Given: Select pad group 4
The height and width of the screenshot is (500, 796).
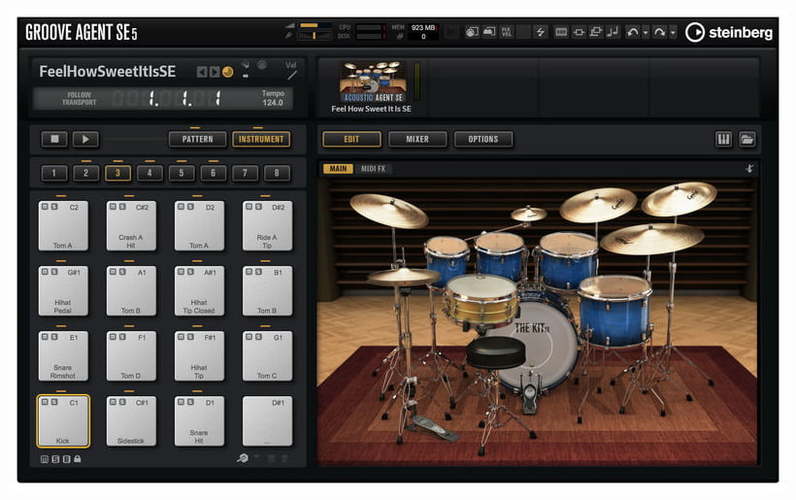Looking at the screenshot, I should tap(149, 173).
